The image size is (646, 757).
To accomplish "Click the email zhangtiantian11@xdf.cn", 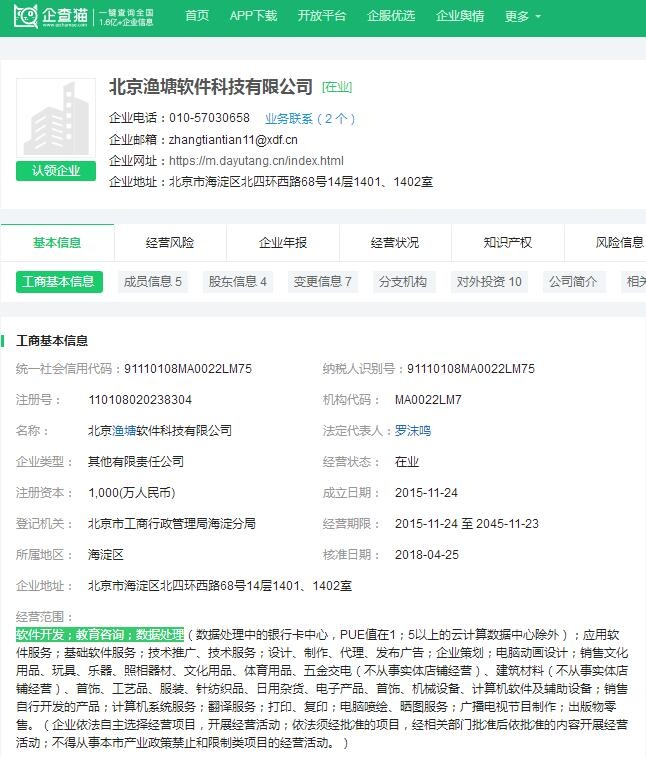I will pyautogui.click(x=233, y=140).
